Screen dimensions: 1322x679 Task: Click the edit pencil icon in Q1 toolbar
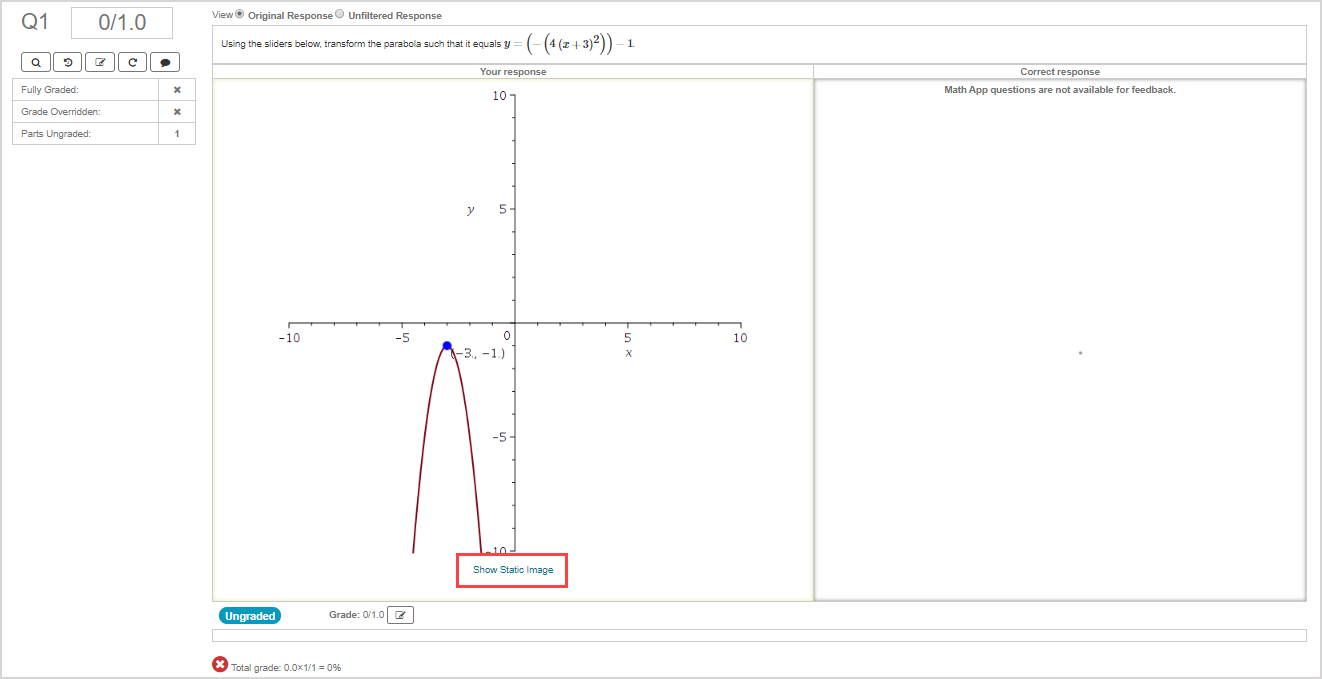click(x=100, y=63)
